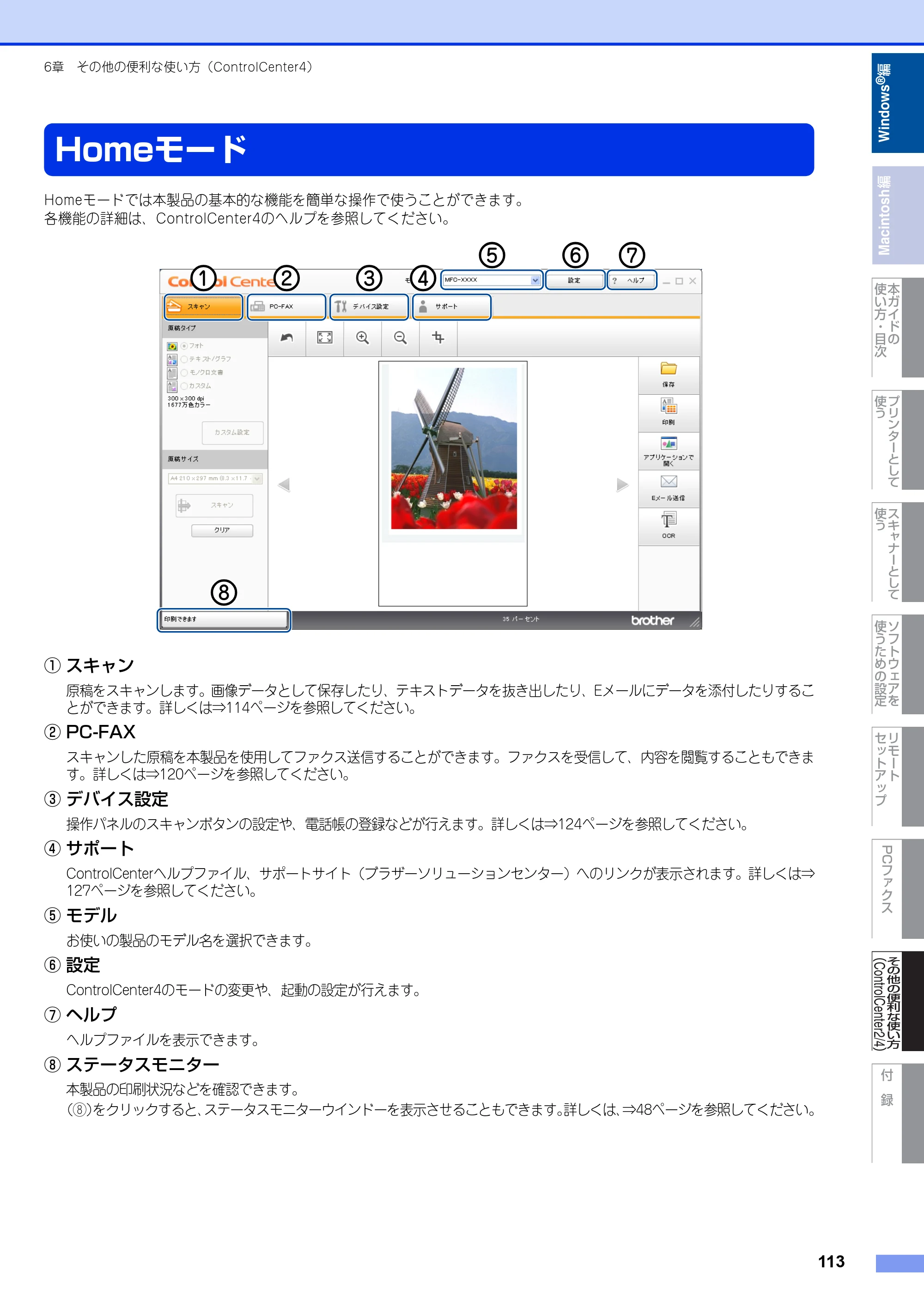Open the デバイス設定 tab
The width and height of the screenshot is (924, 1308).
tap(369, 306)
